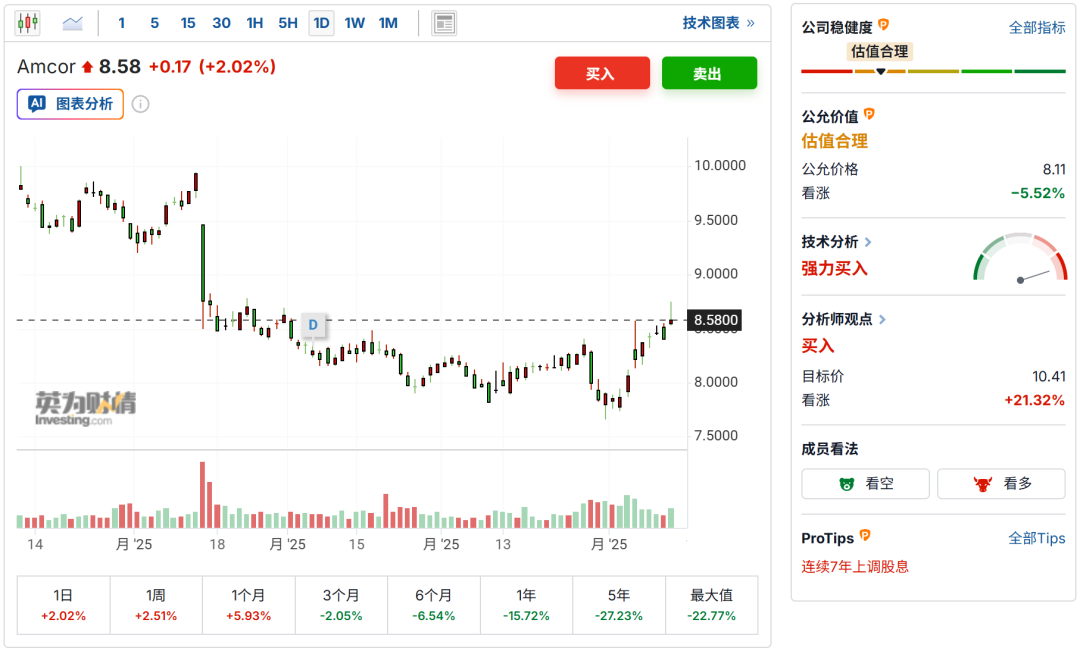
Task: Click the green 卖出 sell button
Action: (x=709, y=73)
